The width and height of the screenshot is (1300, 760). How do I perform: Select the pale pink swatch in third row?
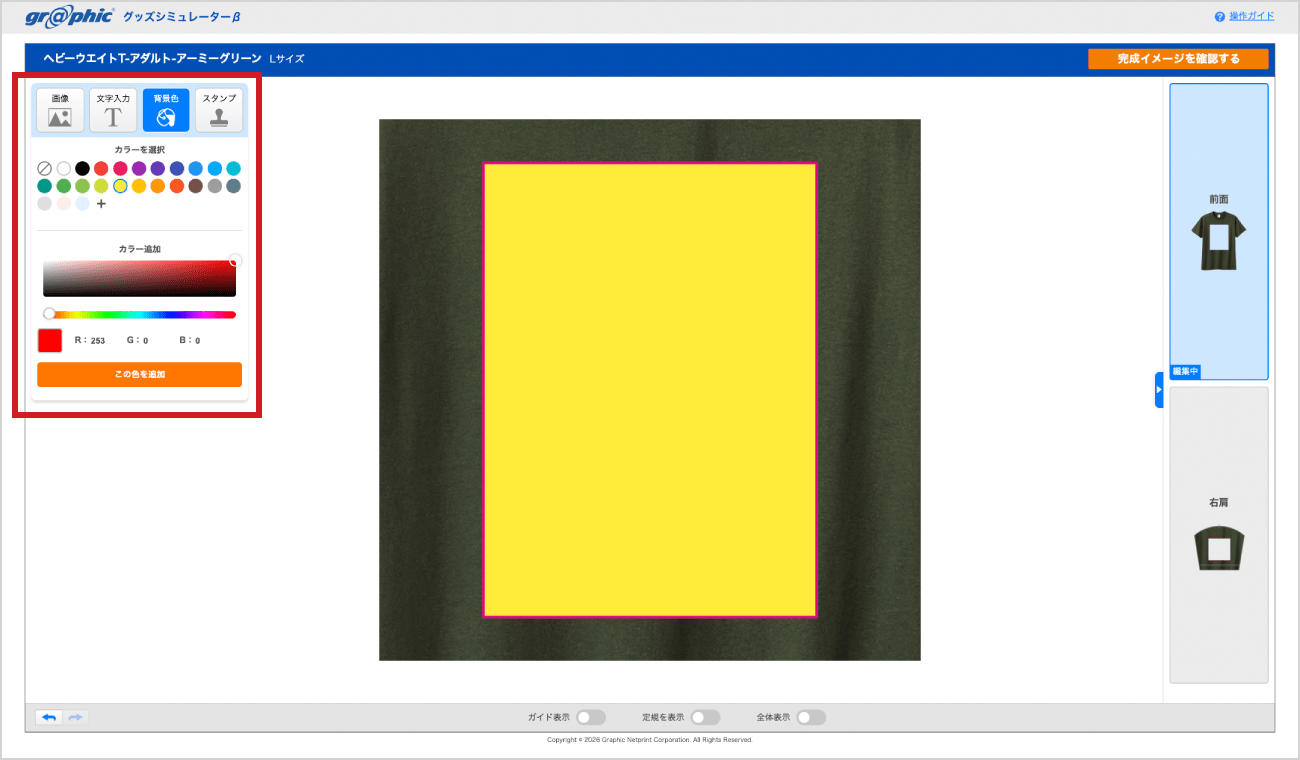[63, 204]
